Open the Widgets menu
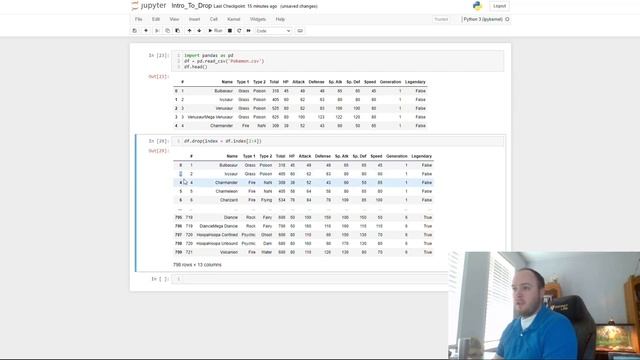The image size is (640, 360). [x=258, y=19]
